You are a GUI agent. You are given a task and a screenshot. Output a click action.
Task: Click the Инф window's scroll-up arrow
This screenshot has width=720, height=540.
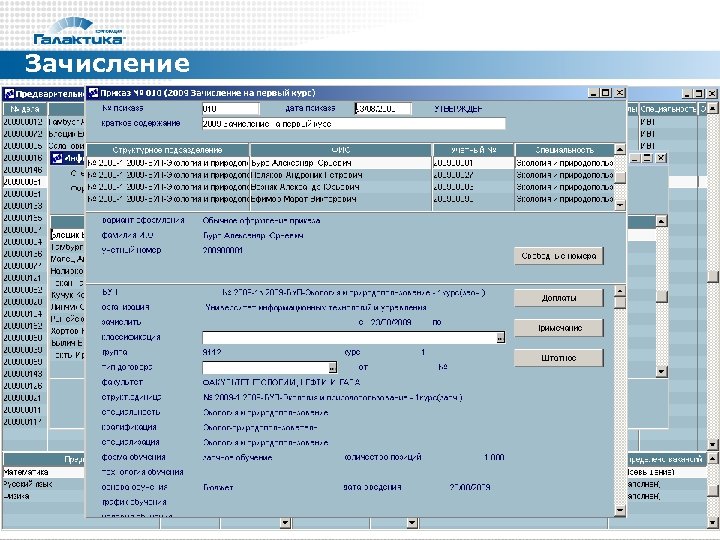click(661, 221)
